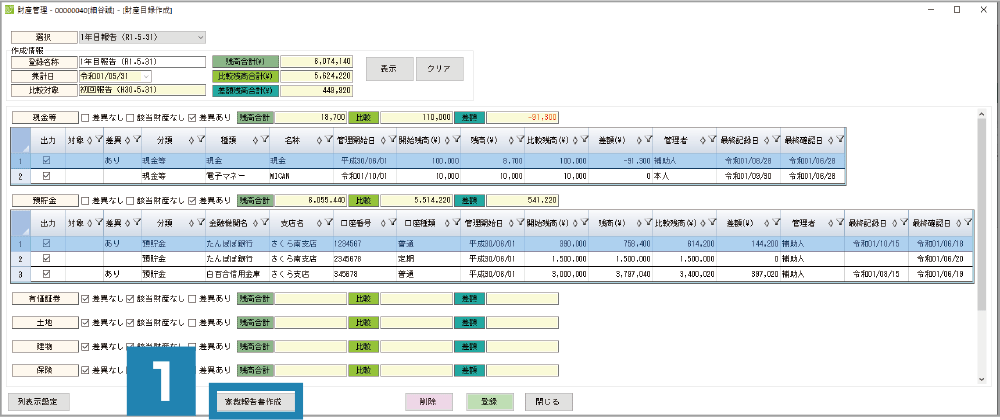
Task: Check 差異なし for the 現金等 section
Action: click(85, 118)
